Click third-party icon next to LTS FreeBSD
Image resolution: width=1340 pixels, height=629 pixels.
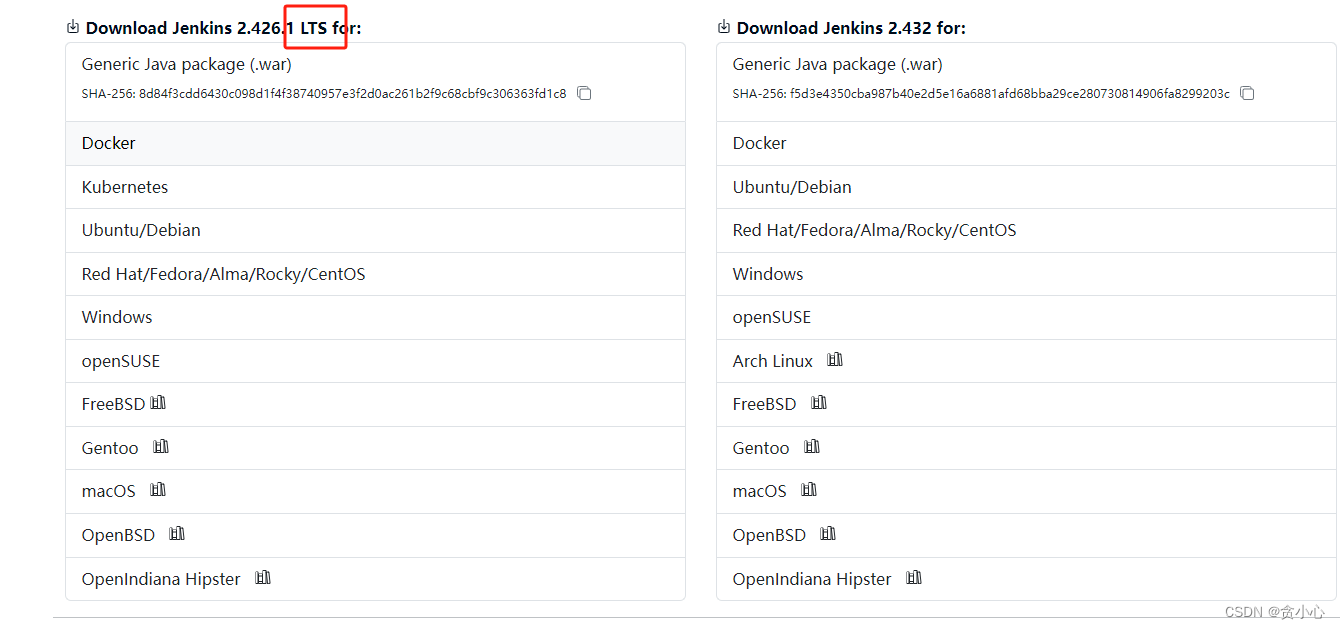(157, 403)
